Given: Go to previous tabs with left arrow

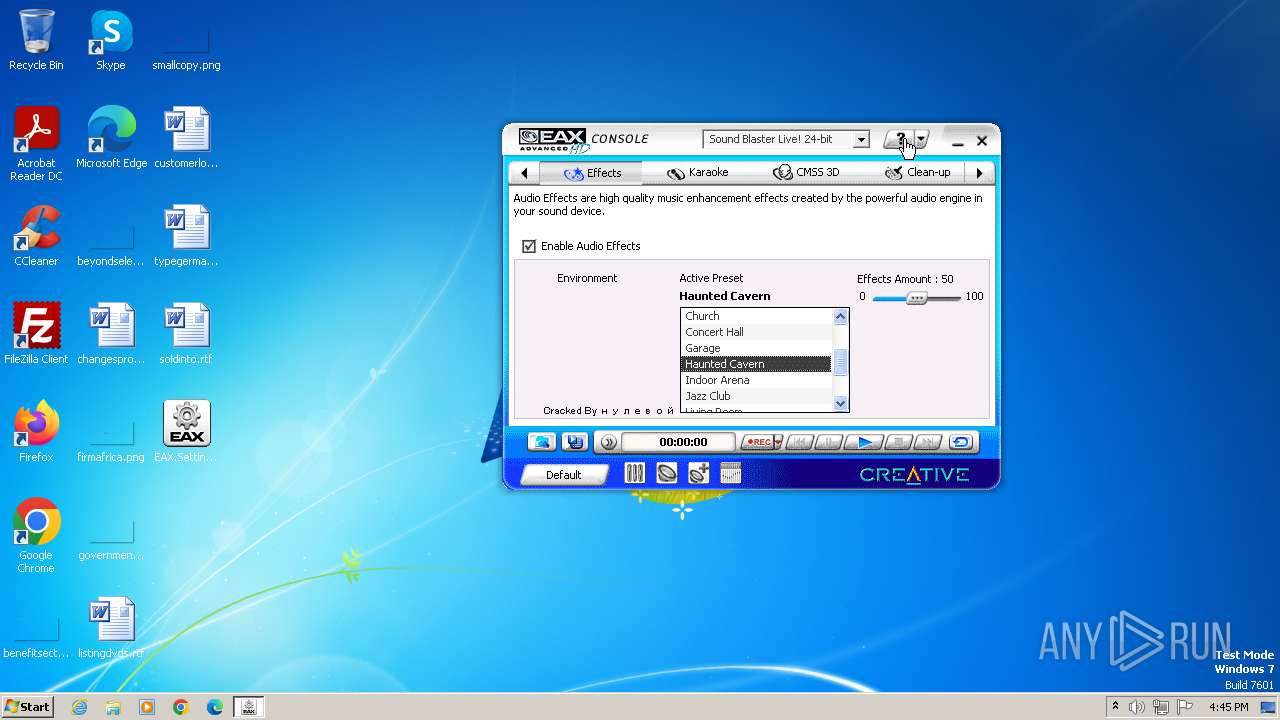Looking at the screenshot, I should pyautogui.click(x=524, y=173).
